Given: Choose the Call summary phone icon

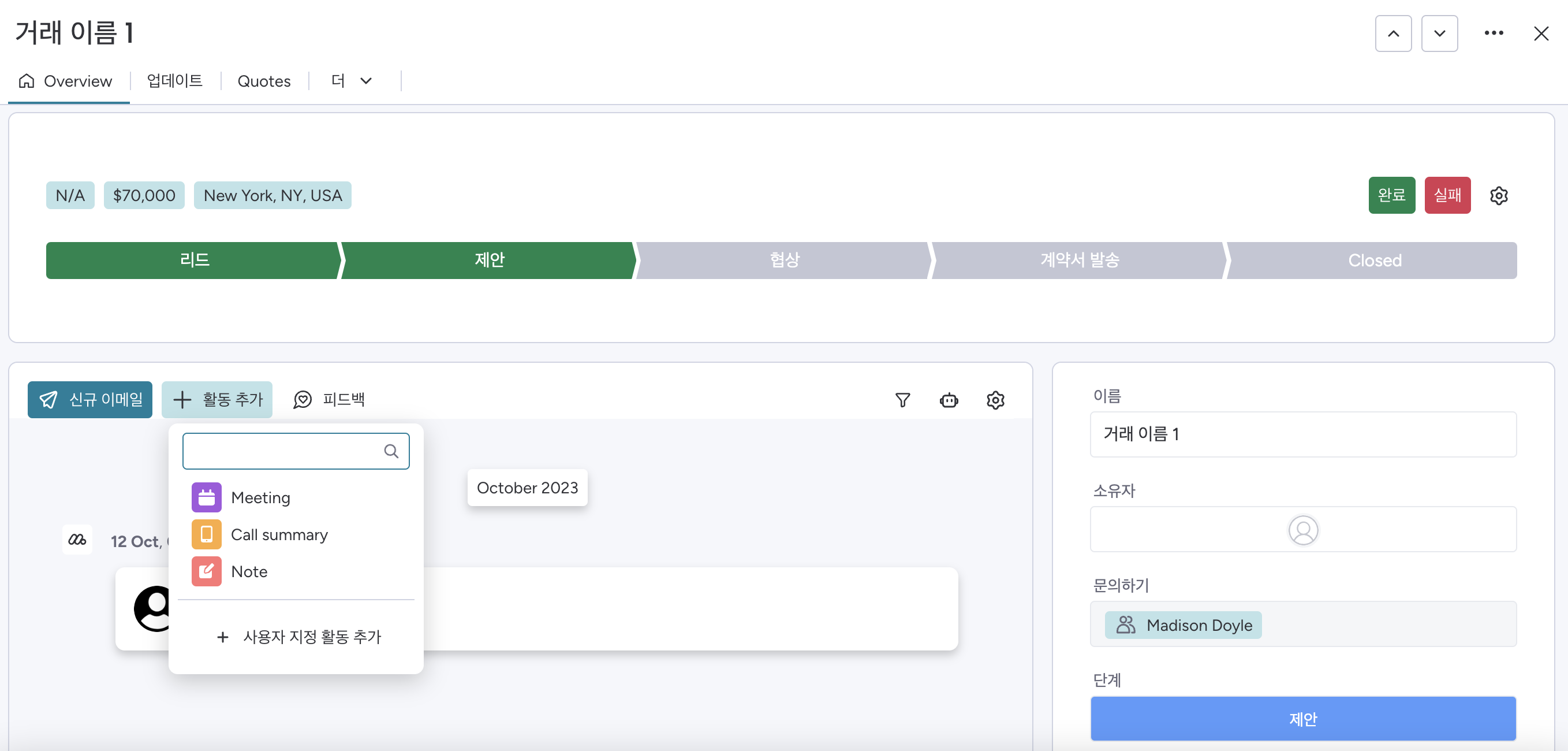Looking at the screenshot, I should (x=206, y=534).
